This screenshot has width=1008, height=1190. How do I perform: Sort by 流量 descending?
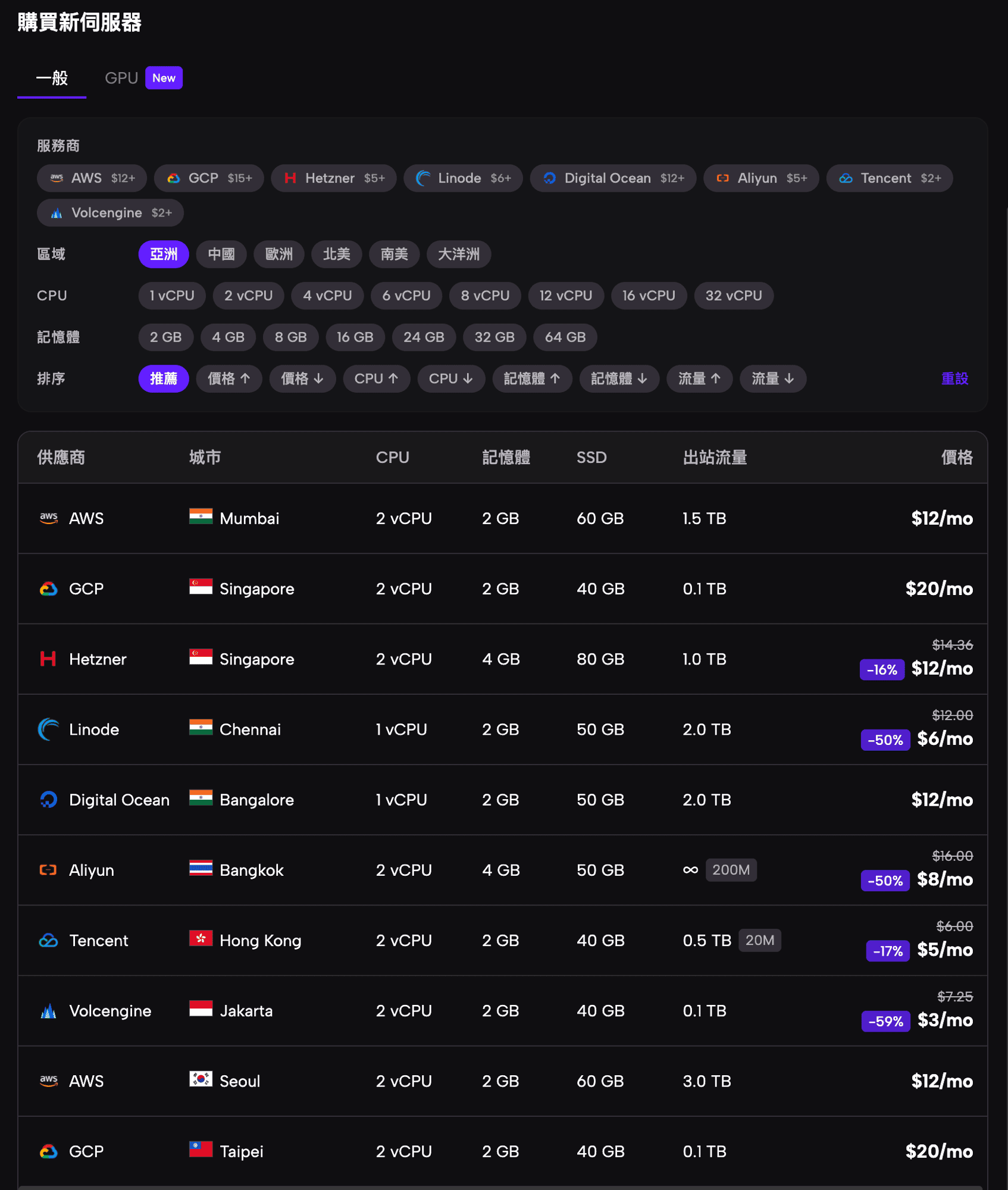coord(773,379)
